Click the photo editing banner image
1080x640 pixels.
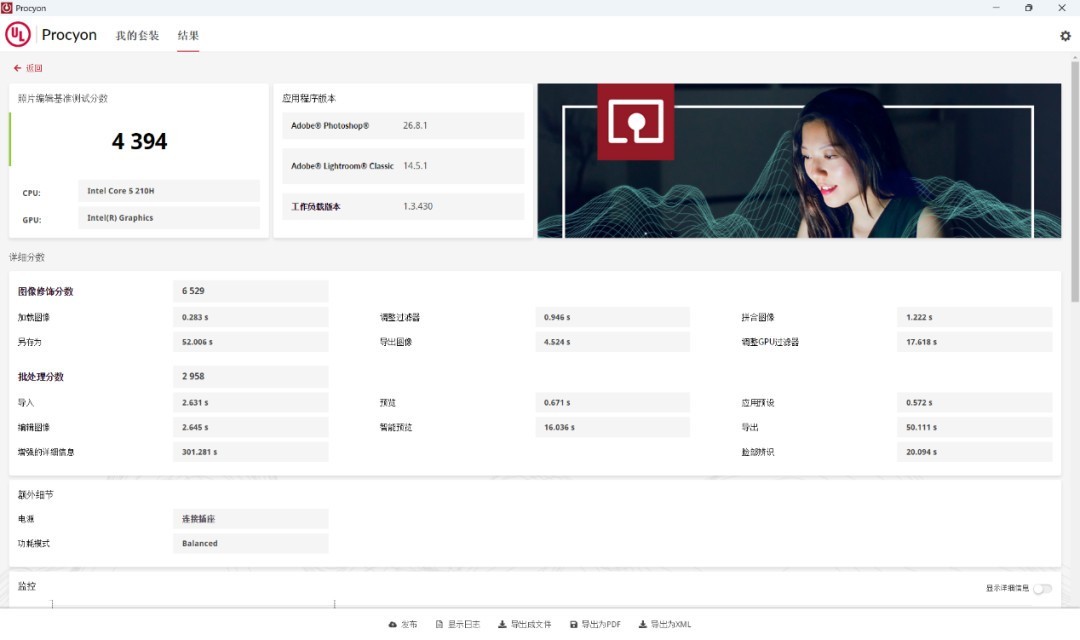tap(799, 160)
